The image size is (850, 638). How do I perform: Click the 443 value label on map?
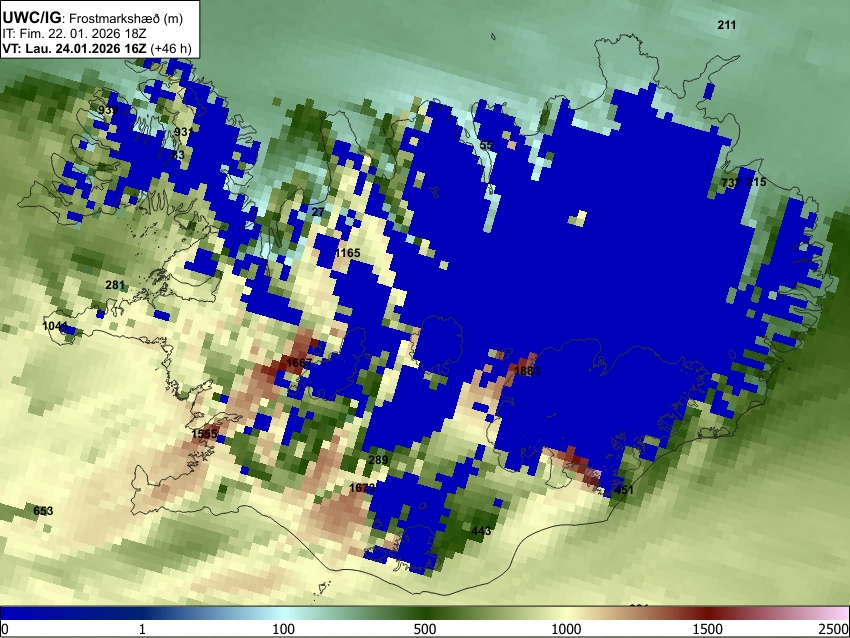[481, 531]
